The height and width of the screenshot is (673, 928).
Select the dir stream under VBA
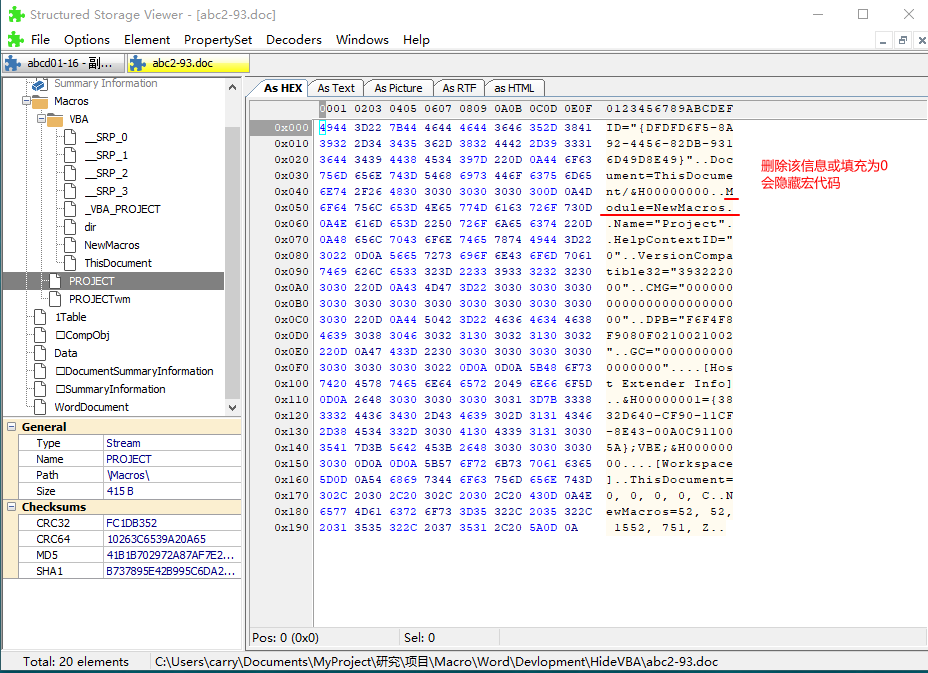click(90, 227)
